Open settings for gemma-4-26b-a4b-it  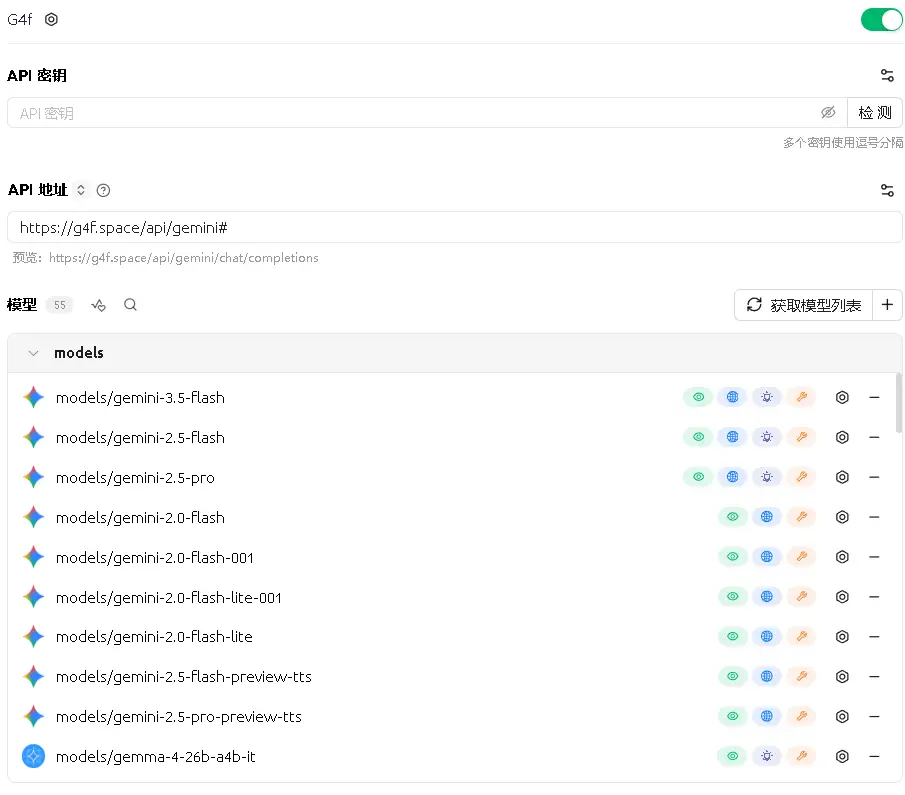point(842,756)
